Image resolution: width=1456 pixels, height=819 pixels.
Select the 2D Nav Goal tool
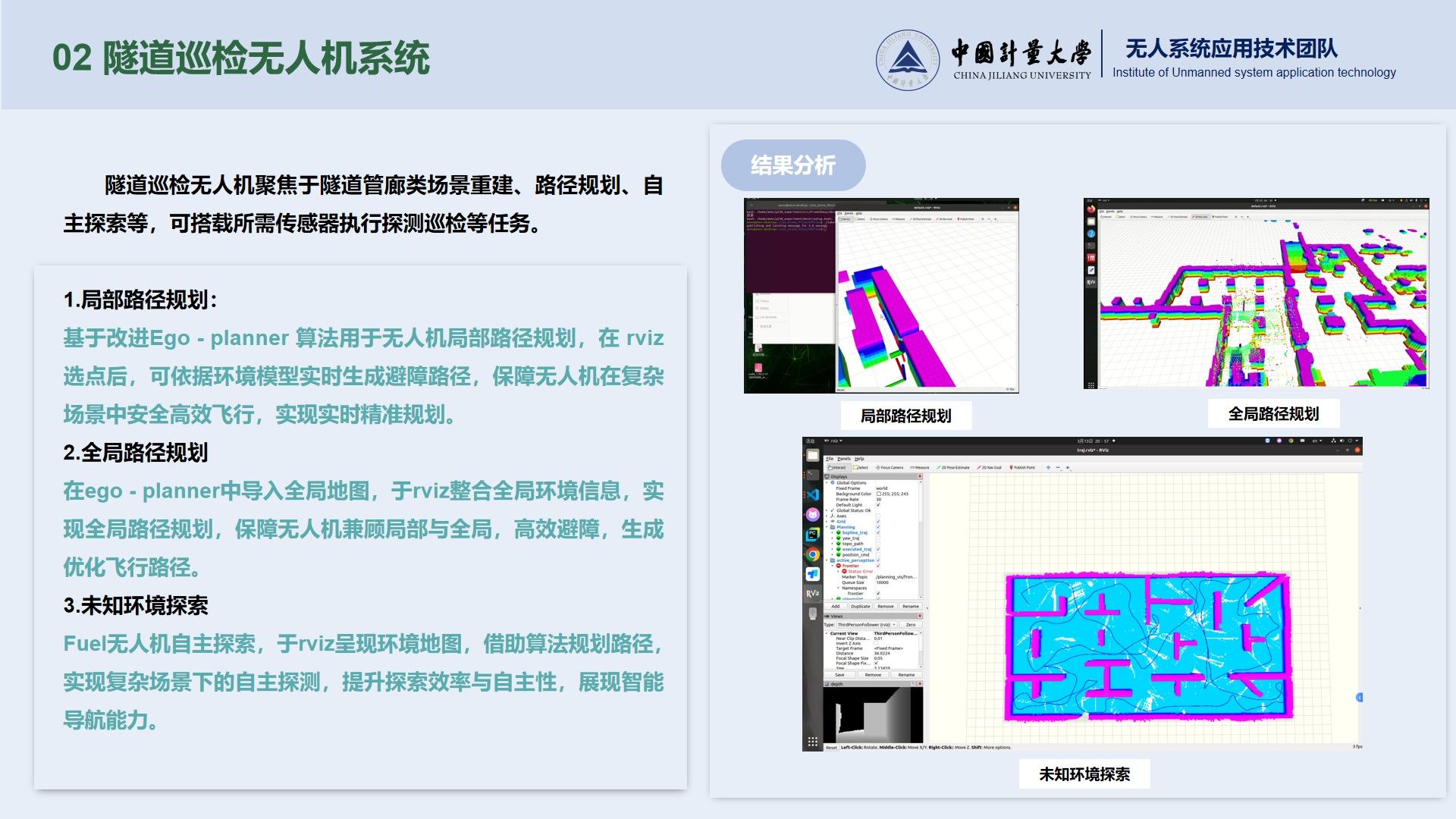tap(990, 468)
